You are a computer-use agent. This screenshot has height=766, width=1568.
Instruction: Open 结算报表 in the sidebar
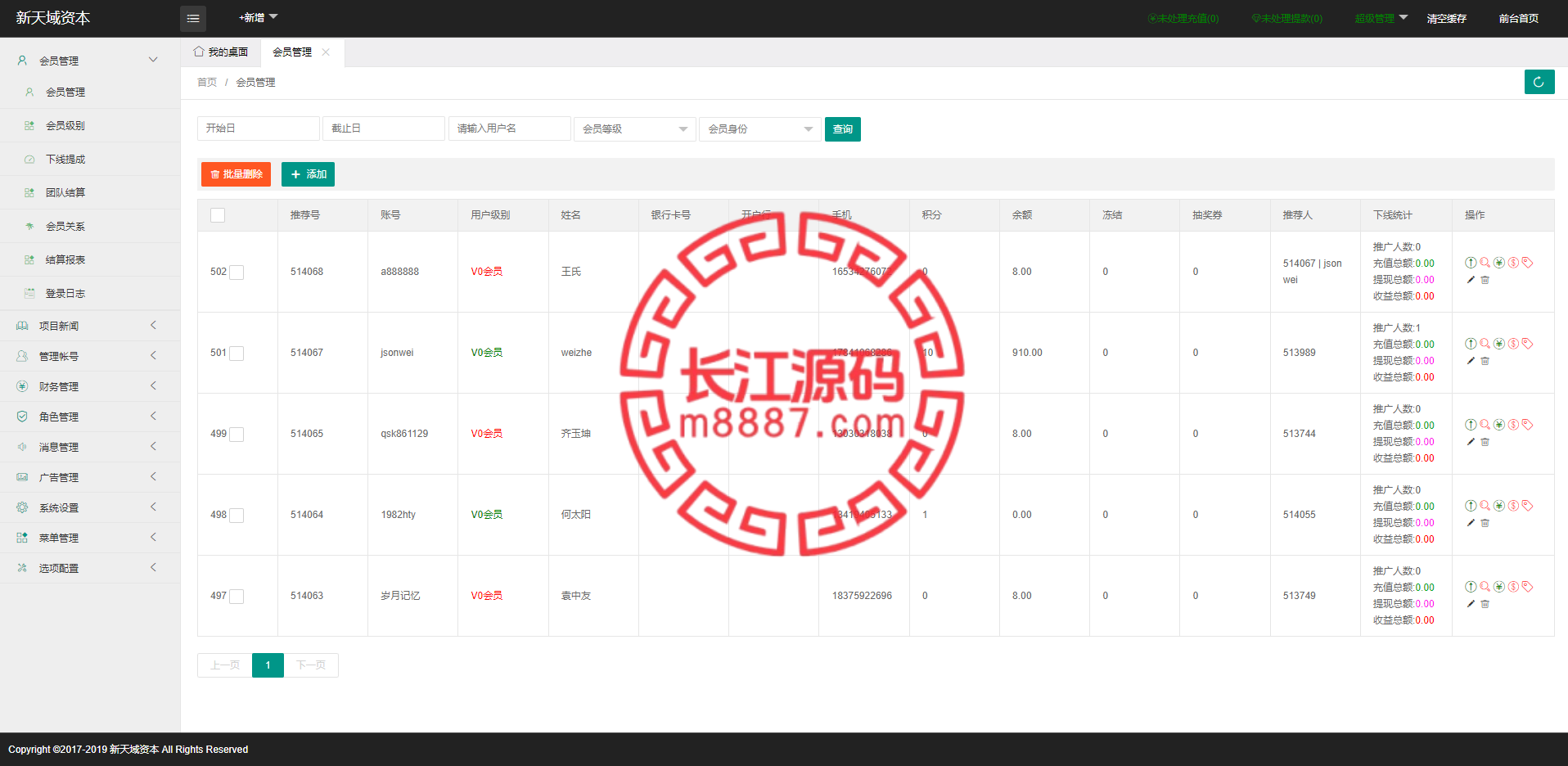(90, 259)
